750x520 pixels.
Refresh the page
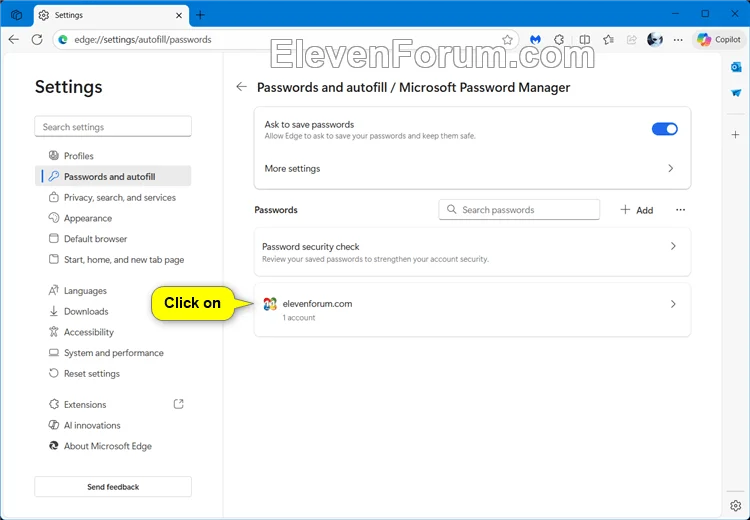37,40
